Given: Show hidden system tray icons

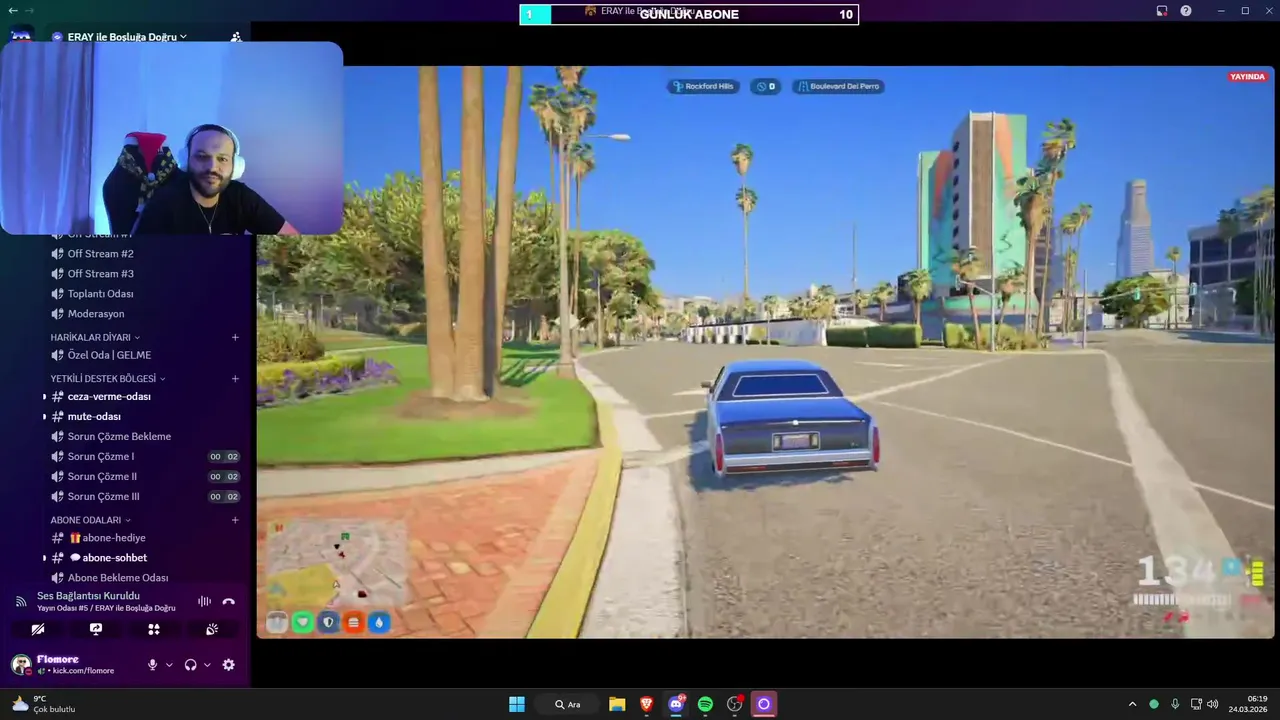Looking at the screenshot, I should click(x=1132, y=704).
